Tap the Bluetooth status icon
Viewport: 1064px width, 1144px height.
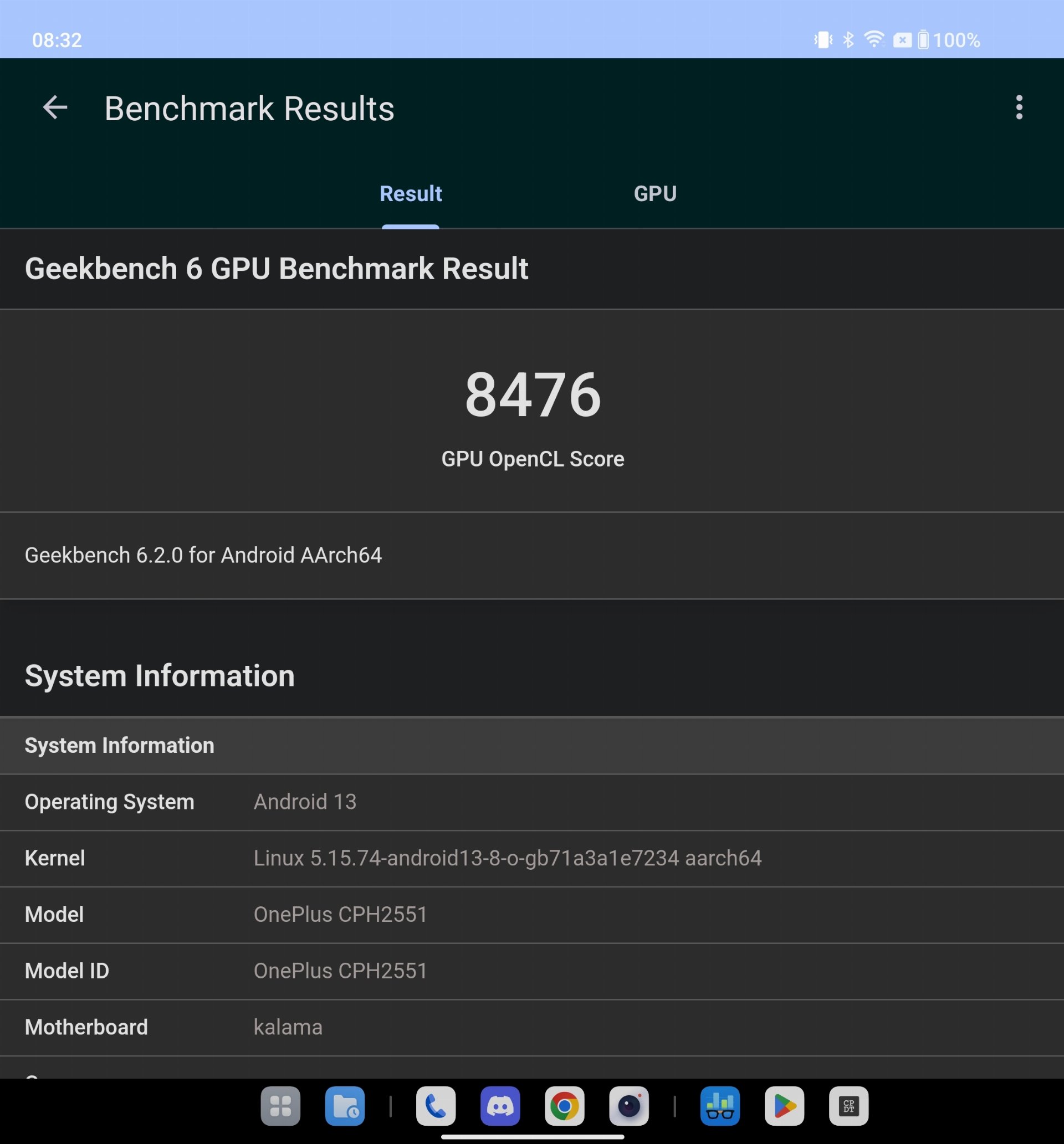(848, 40)
